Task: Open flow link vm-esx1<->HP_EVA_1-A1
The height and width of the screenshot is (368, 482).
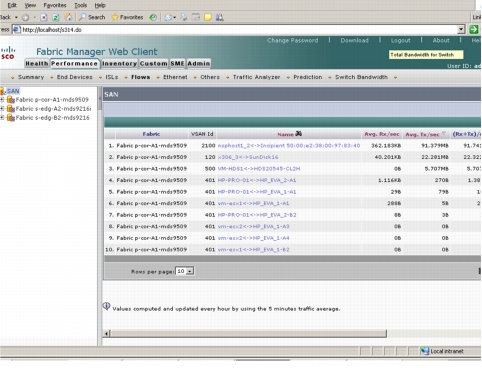Action: pyautogui.click(x=253, y=203)
